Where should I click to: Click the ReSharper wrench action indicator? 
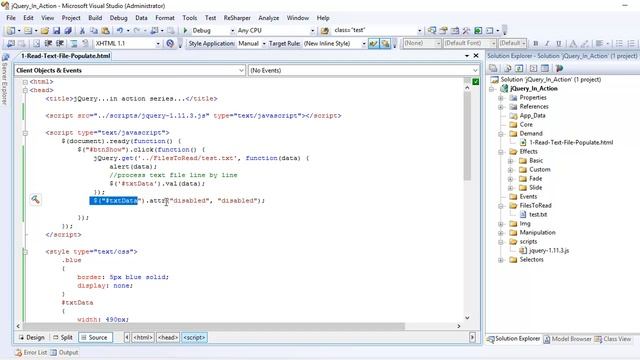click(36, 200)
